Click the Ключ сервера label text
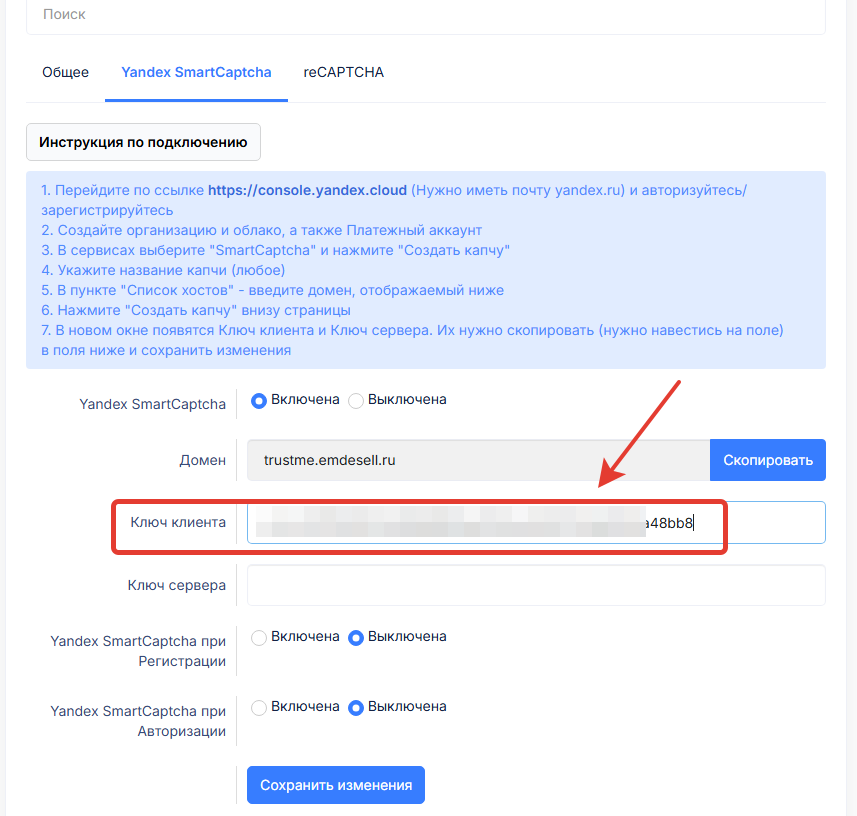Image resolution: width=857 pixels, height=816 pixels. click(x=176, y=585)
